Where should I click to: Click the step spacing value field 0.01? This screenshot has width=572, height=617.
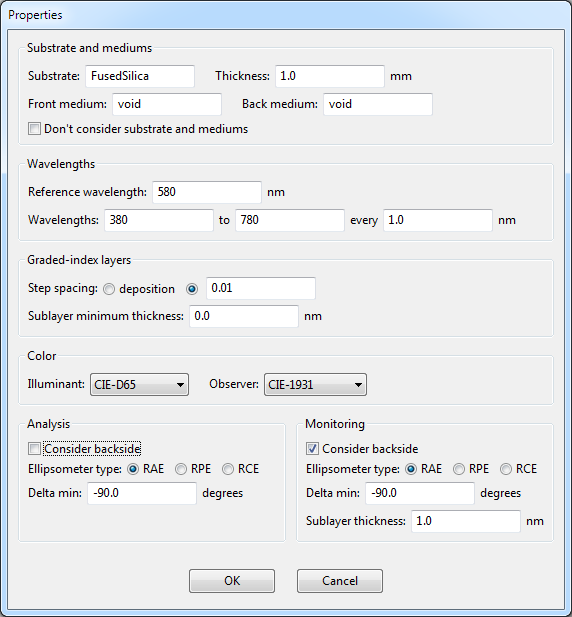pos(261,288)
